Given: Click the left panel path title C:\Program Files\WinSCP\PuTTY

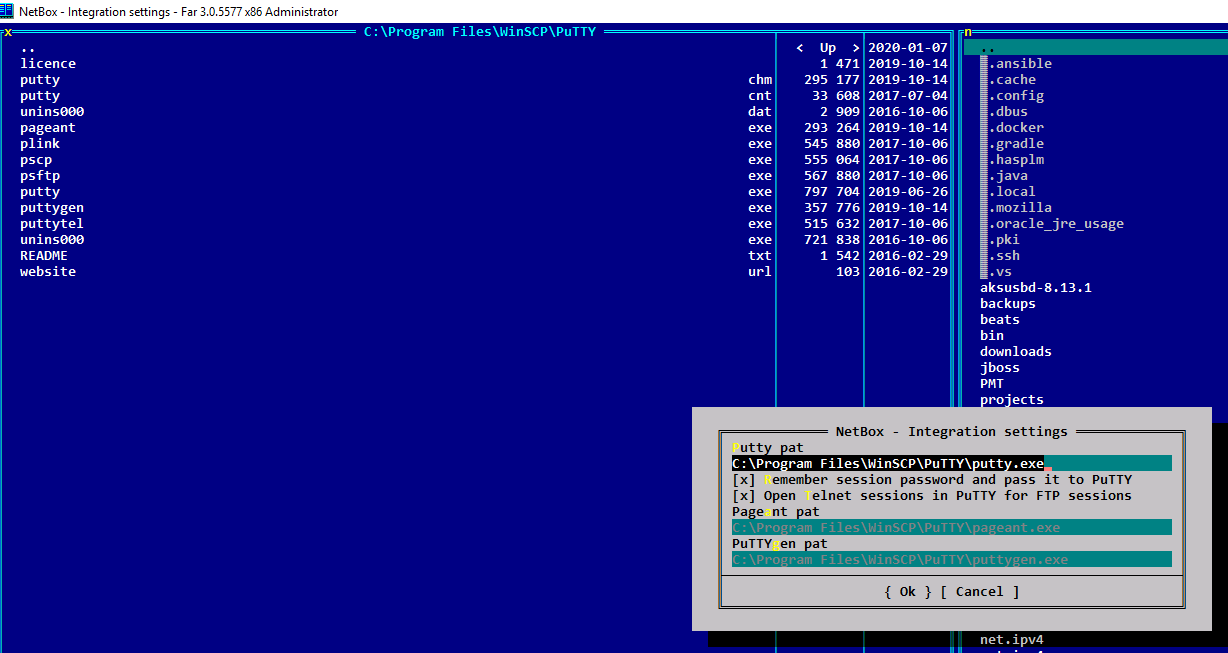Looking at the screenshot, I should (479, 31).
